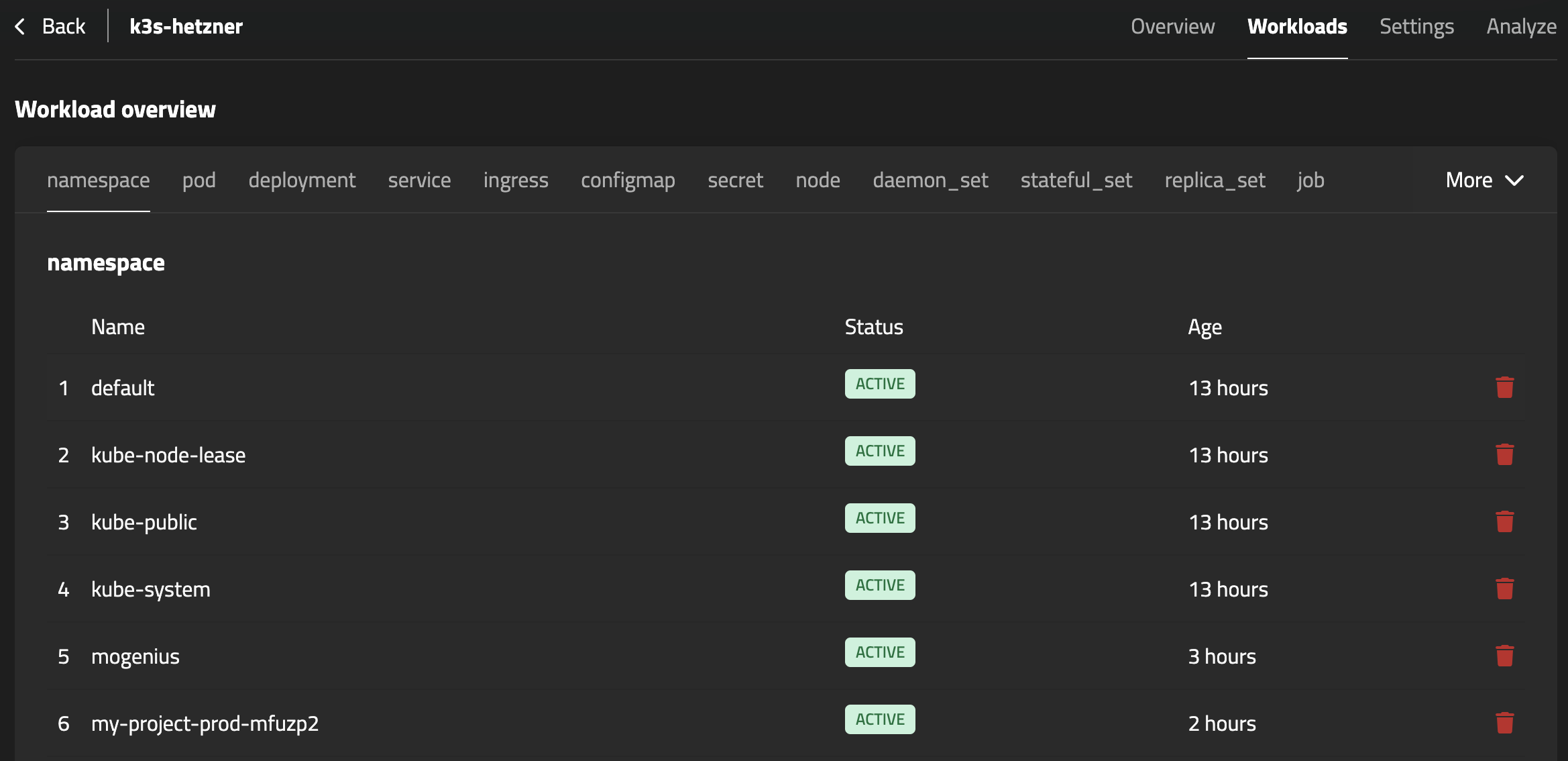This screenshot has width=1568, height=761.
Task: Click the Back arrow icon
Action: click(20, 26)
